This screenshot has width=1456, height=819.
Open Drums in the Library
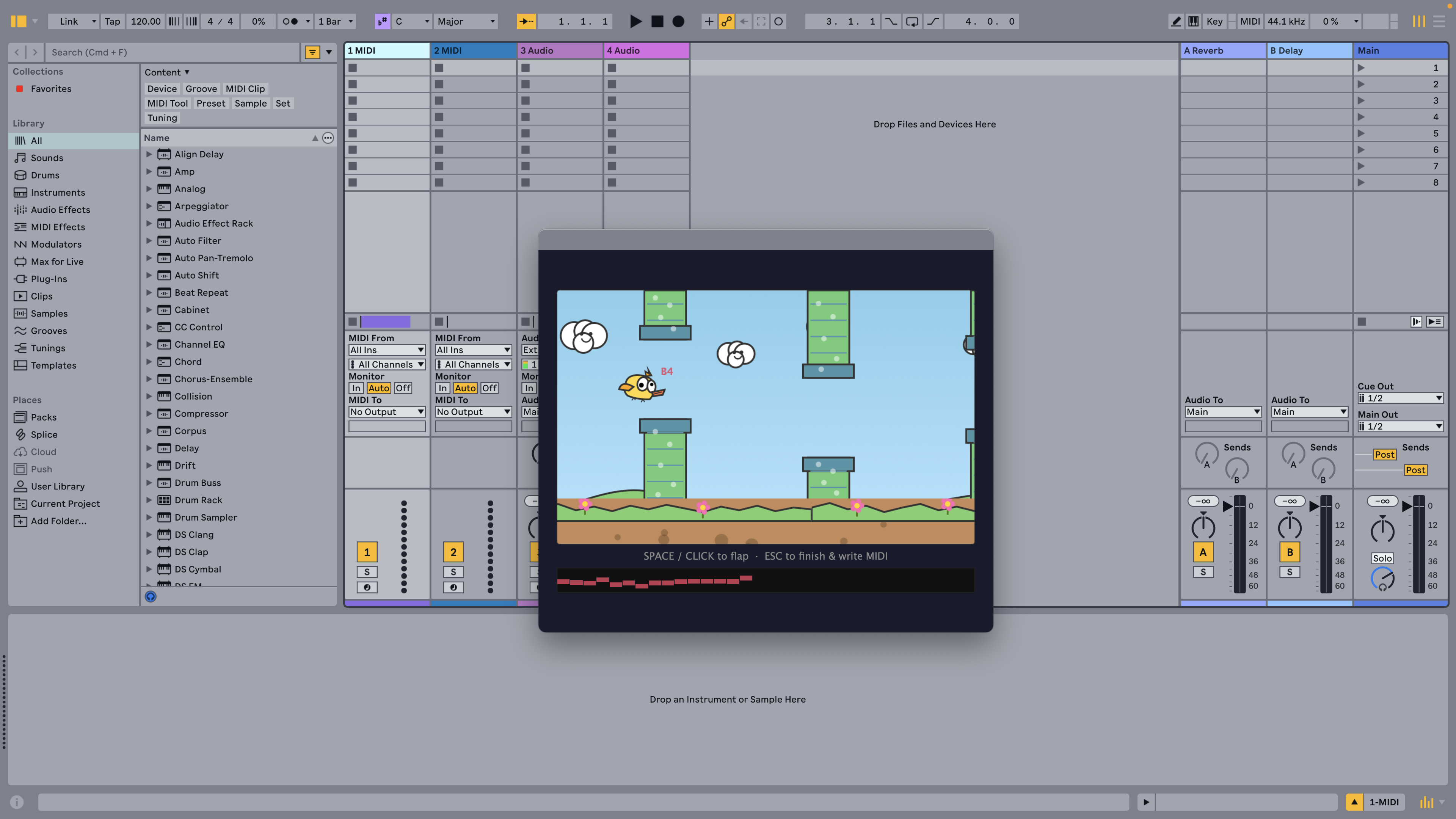coord(45,175)
